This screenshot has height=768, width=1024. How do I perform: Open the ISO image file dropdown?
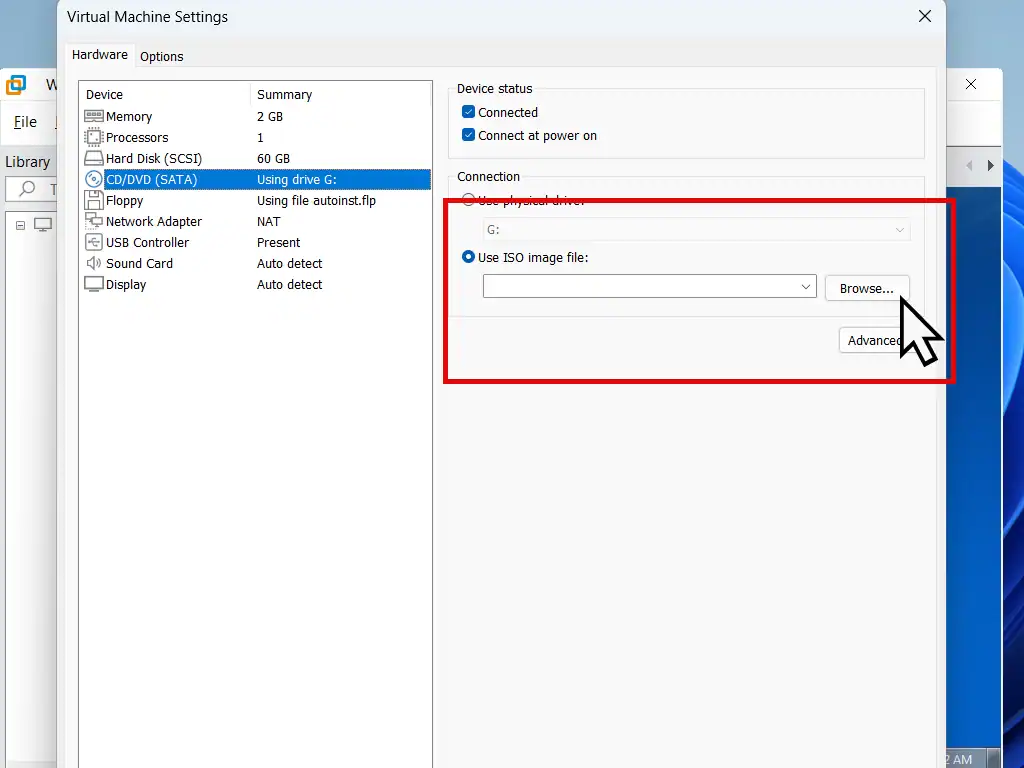coord(806,287)
